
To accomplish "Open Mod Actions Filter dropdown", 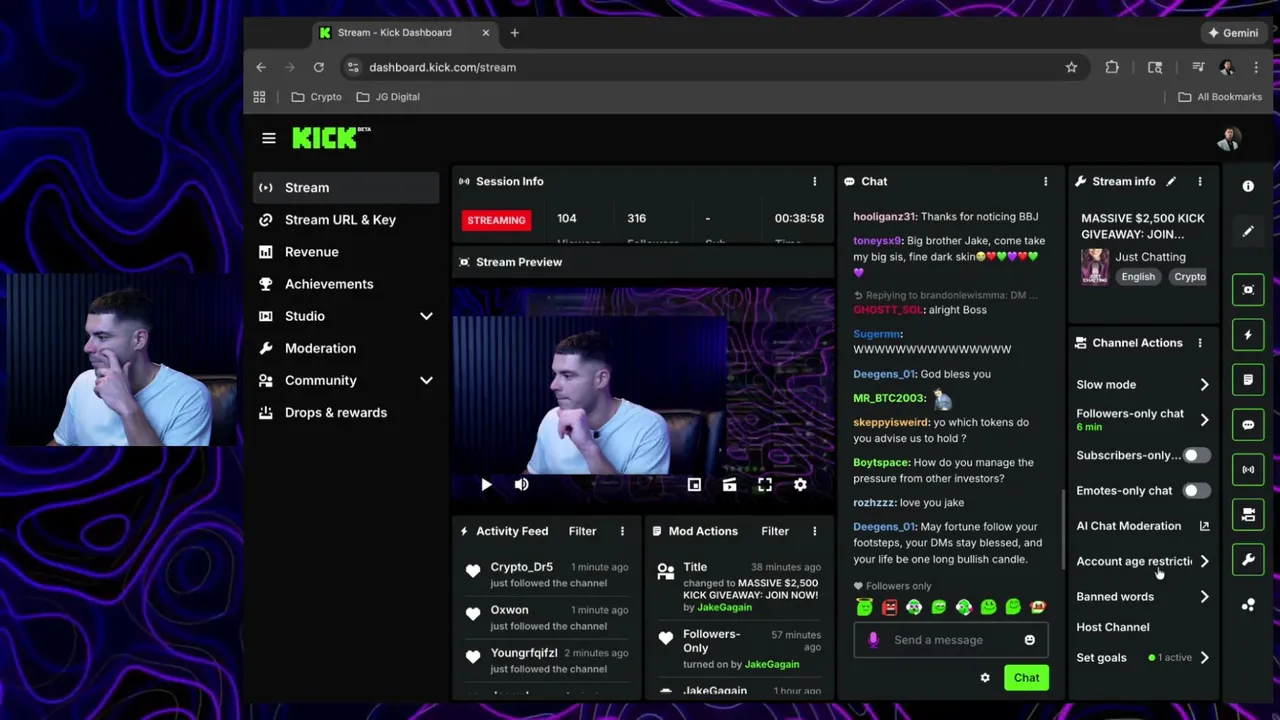I will 775,531.
